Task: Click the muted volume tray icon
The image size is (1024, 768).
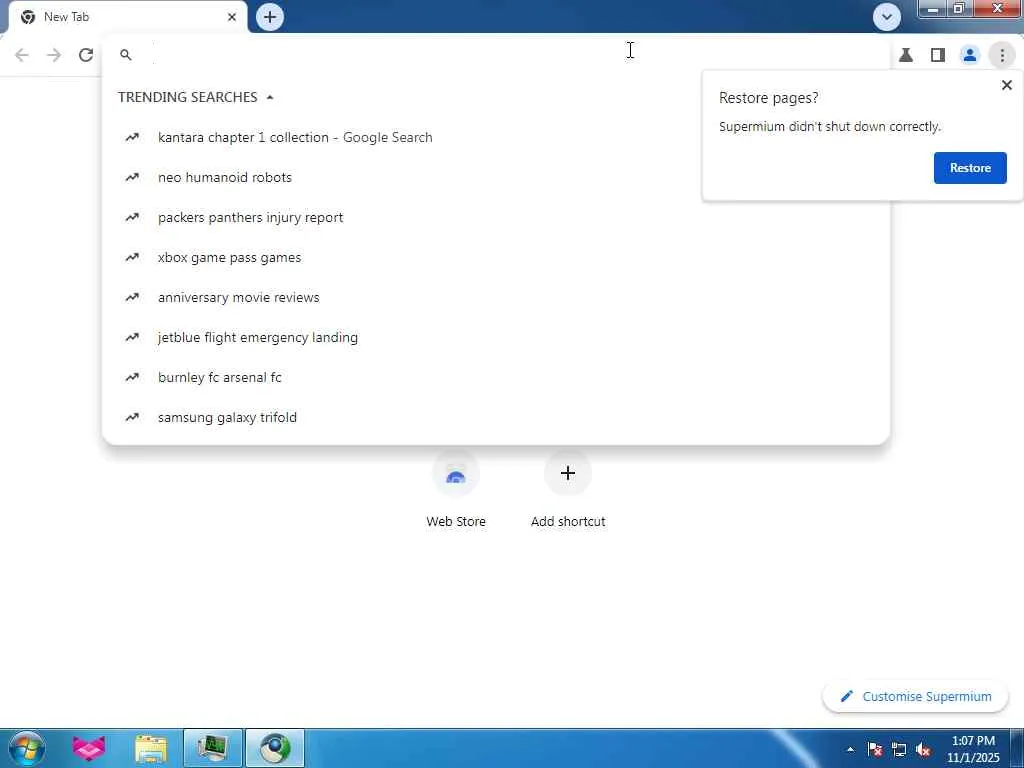Action: 923,749
